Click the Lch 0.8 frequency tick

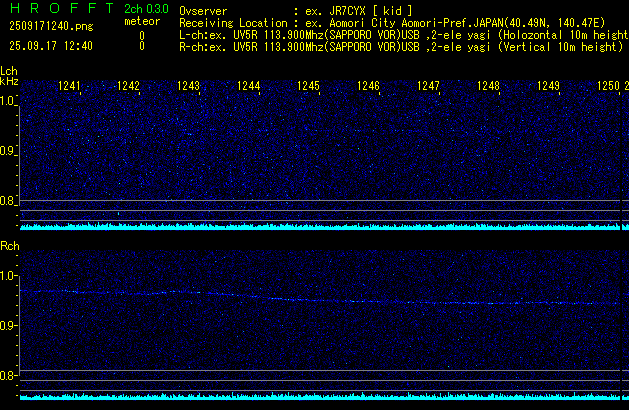[8, 201]
